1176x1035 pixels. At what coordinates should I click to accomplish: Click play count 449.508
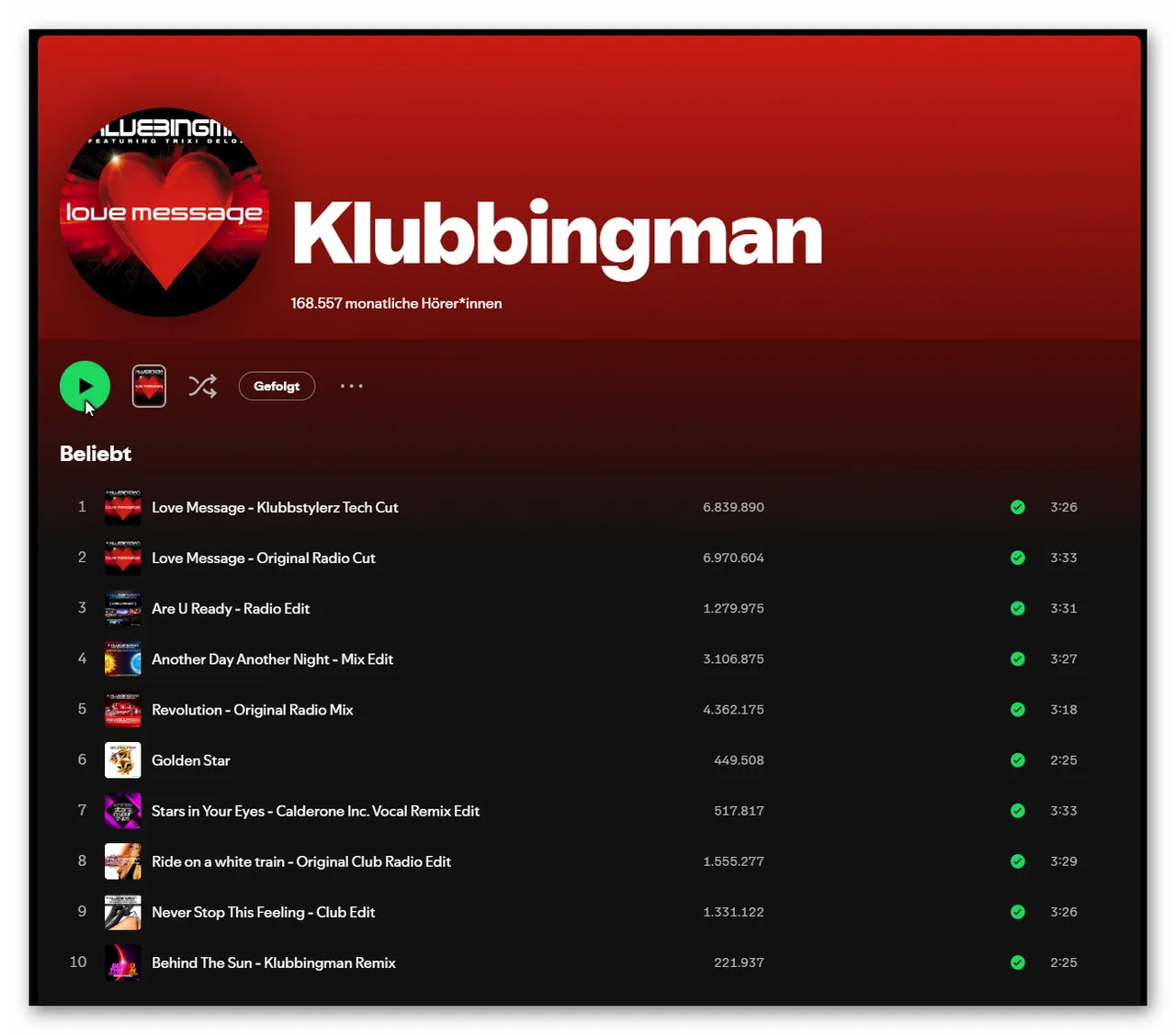point(739,759)
